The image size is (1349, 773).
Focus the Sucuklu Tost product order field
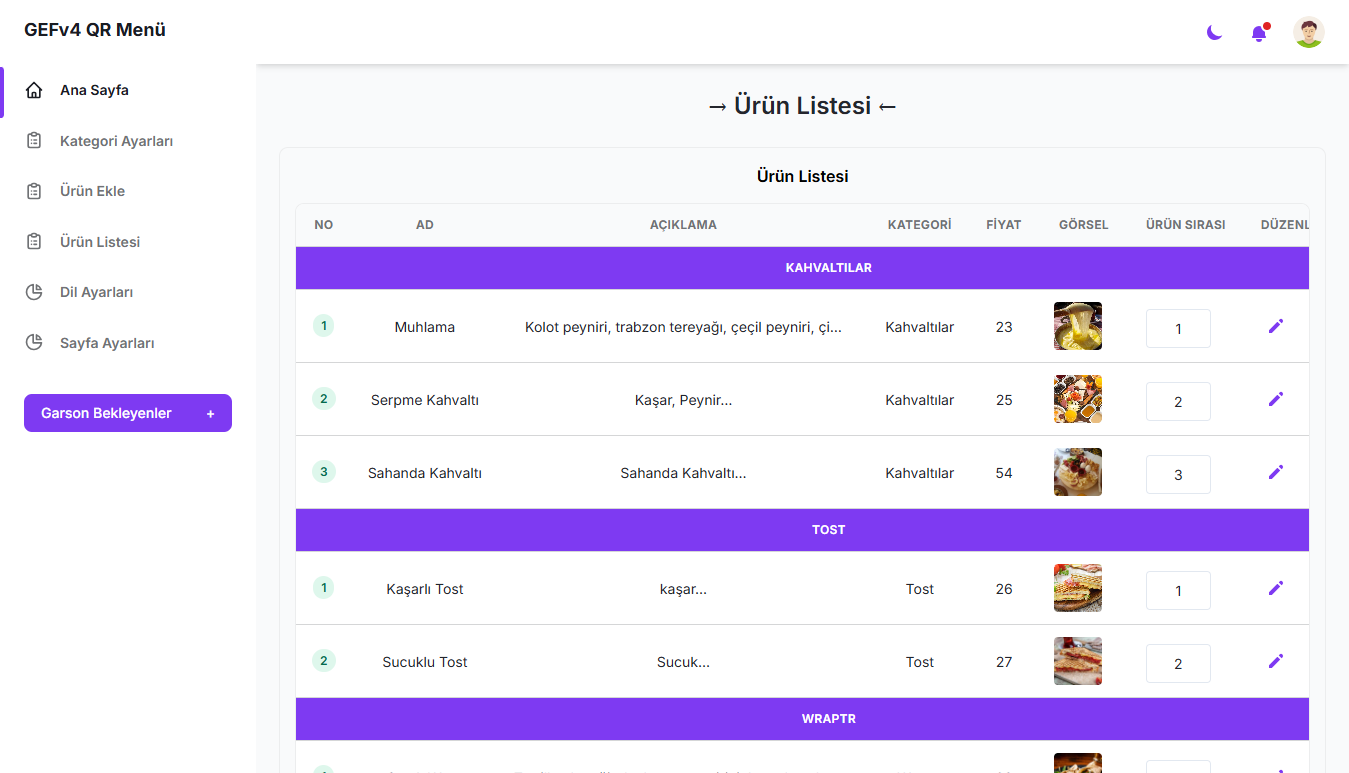[1178, 663]
